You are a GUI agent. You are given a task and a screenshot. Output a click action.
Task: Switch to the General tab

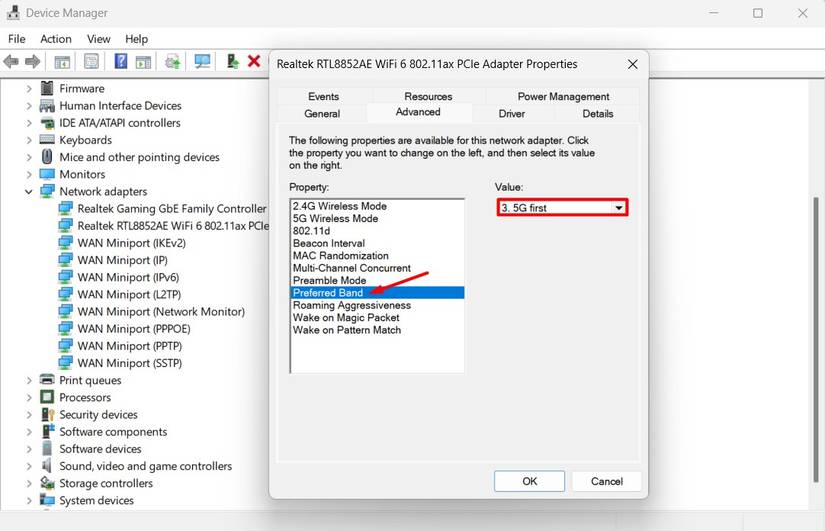pos(322,114)
